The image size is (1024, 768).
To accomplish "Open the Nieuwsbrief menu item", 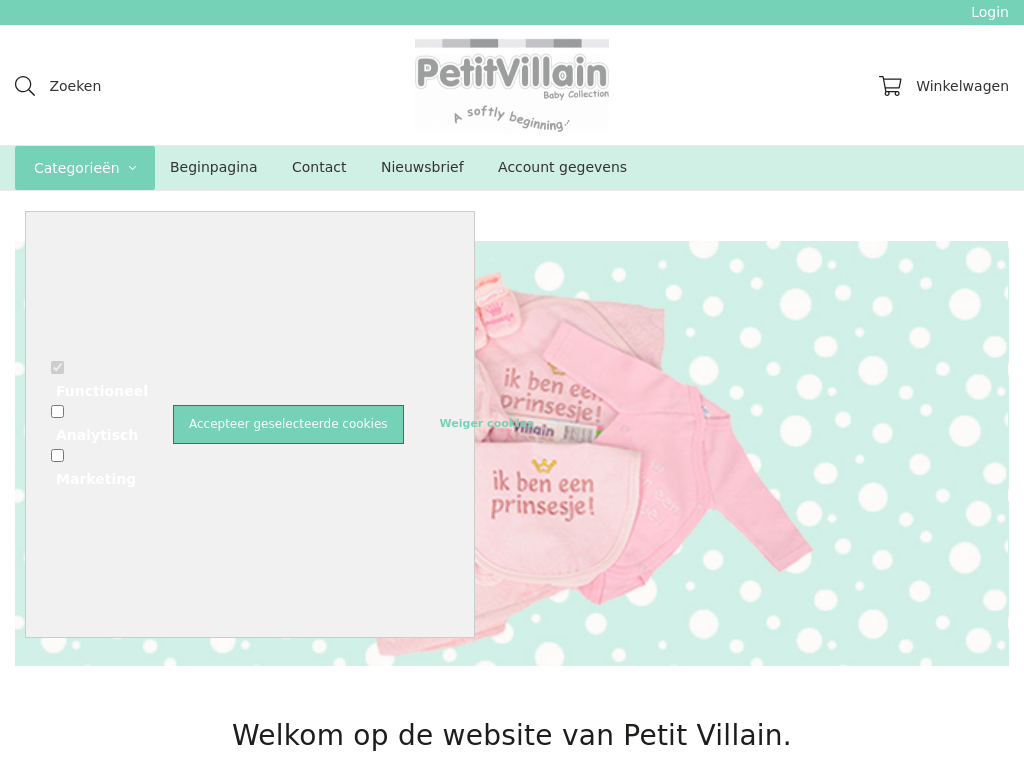I will pos(423,167).
